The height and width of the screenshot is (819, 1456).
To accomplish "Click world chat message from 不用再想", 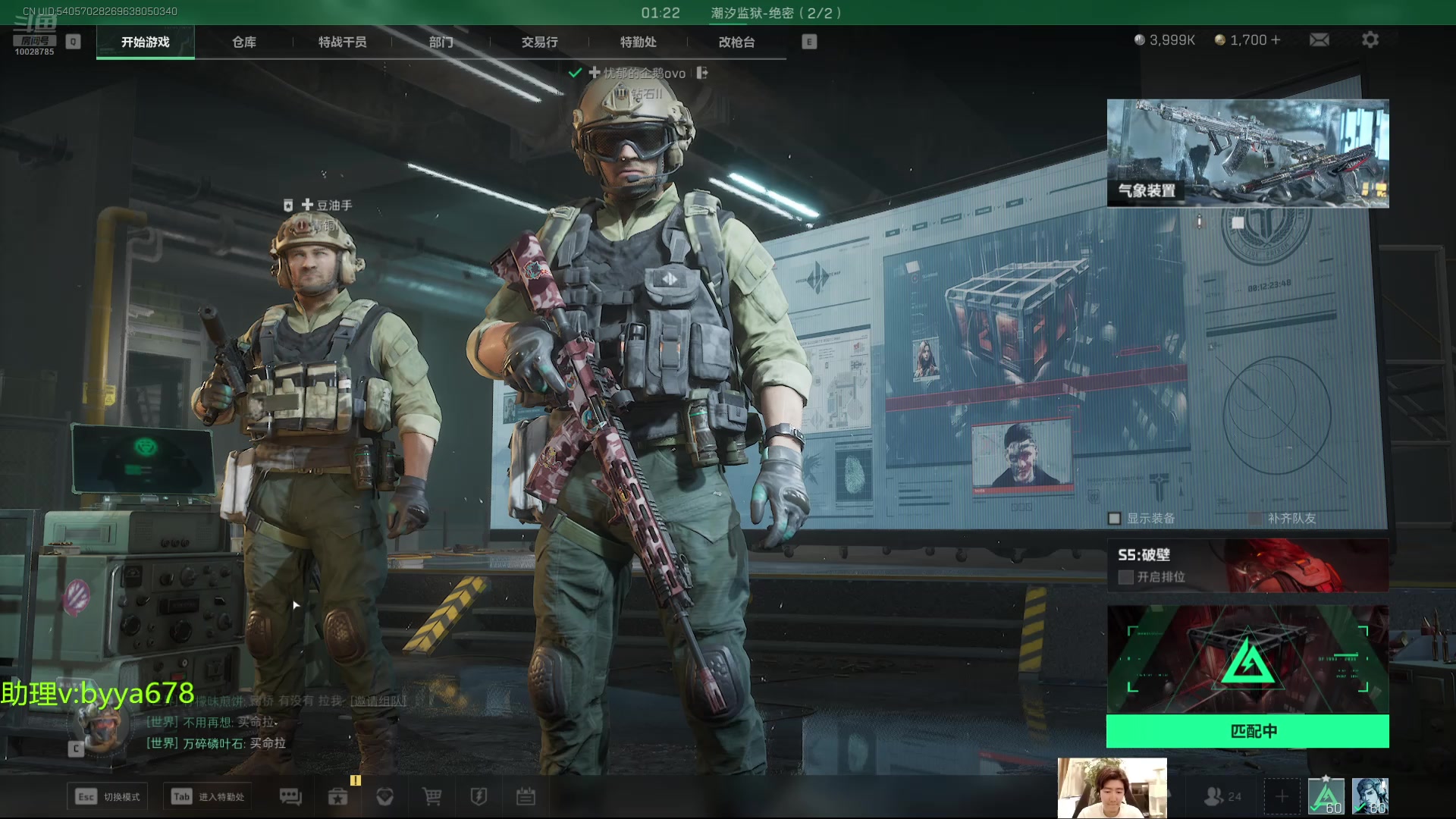I will 212,722.
